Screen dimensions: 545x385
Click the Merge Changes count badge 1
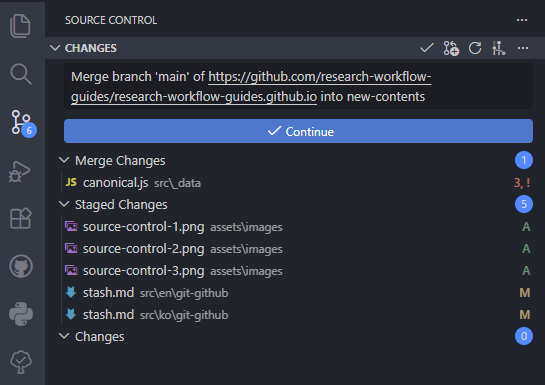tap(524, 160)
